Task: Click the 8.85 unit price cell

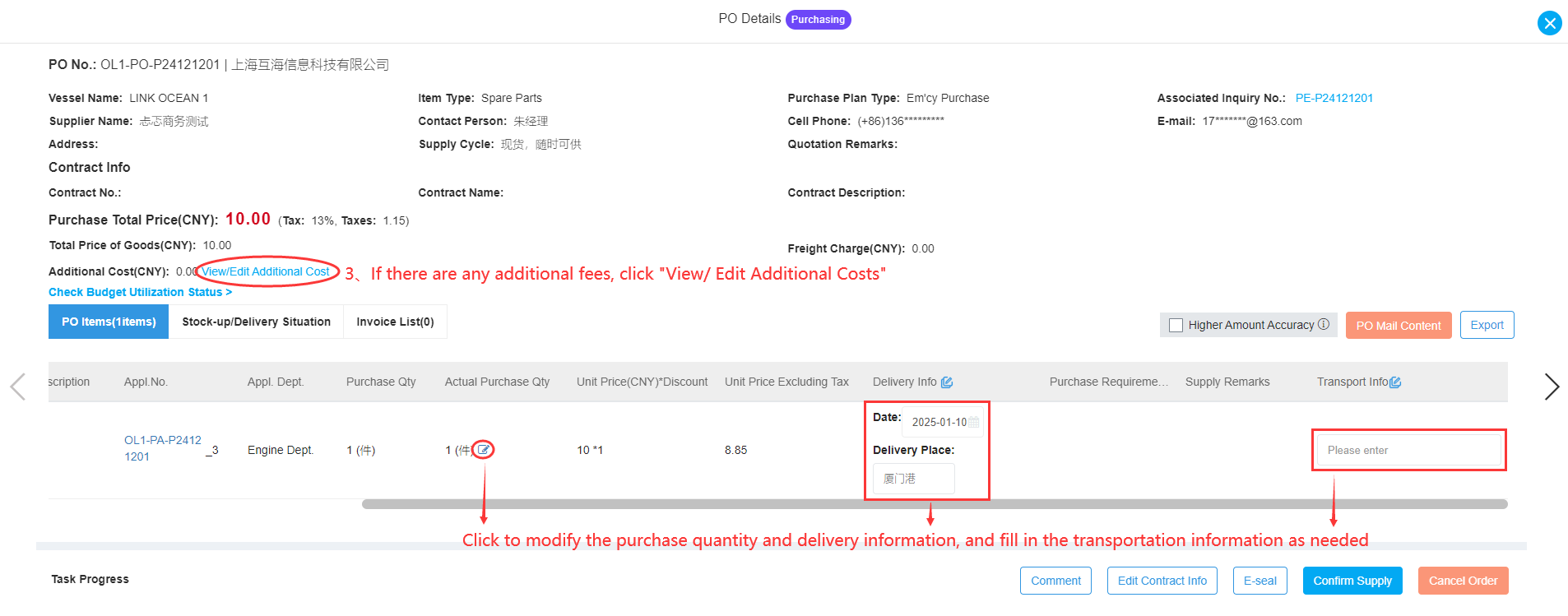Action: tap(735, 450)
